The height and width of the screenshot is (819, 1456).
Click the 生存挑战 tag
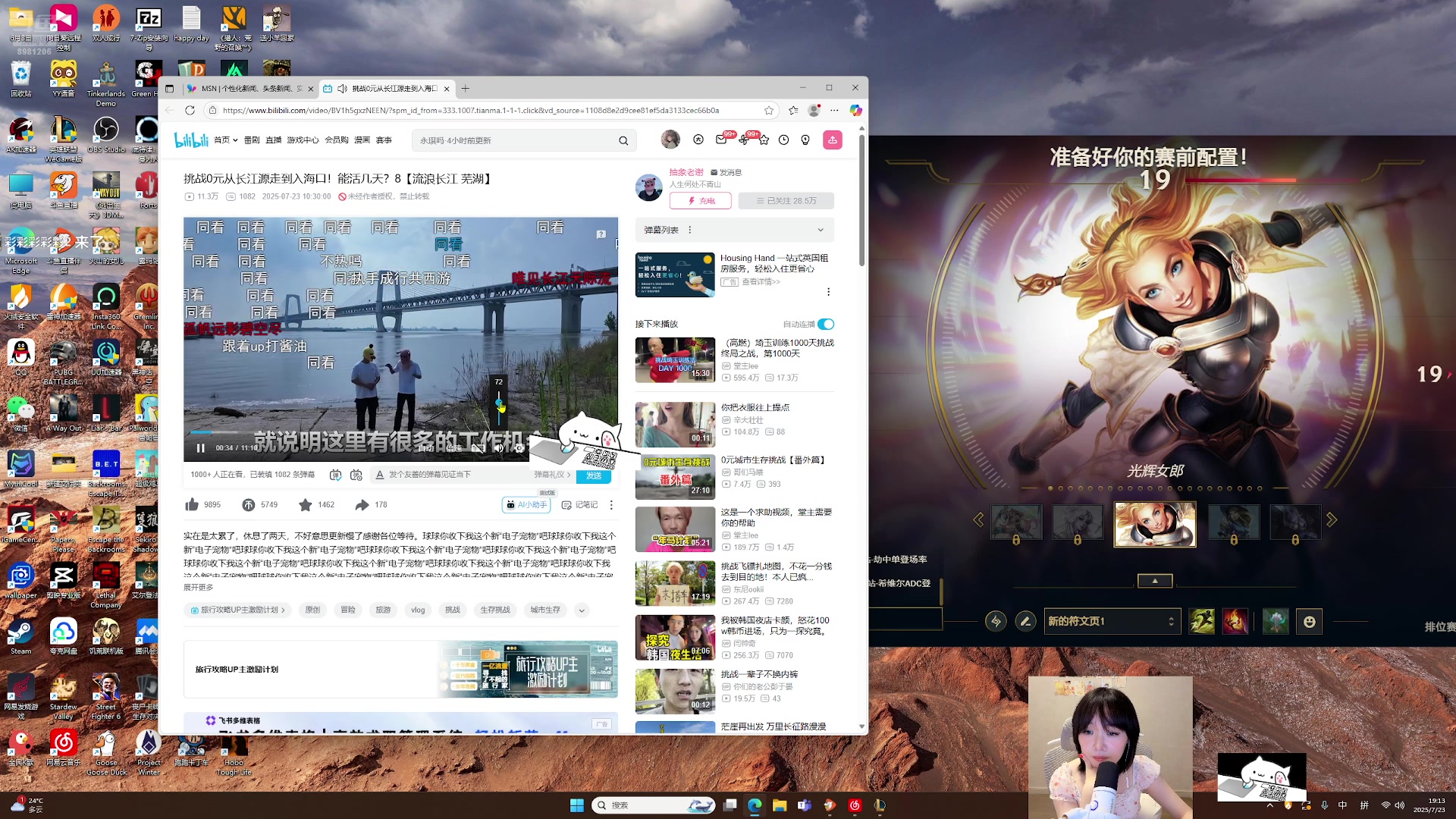pyautogui.click(x=495, y=610)
